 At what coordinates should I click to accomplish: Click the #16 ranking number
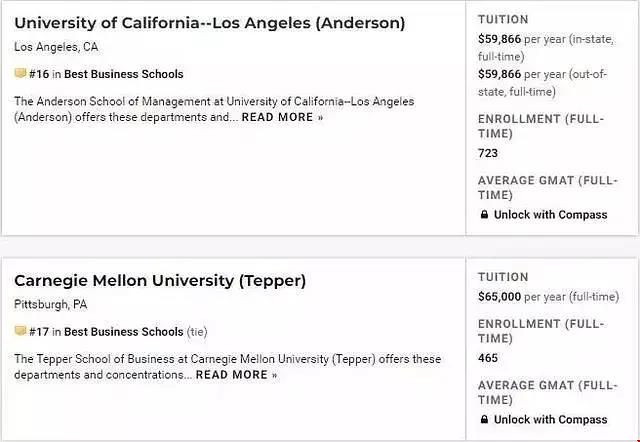pos(39,74)
